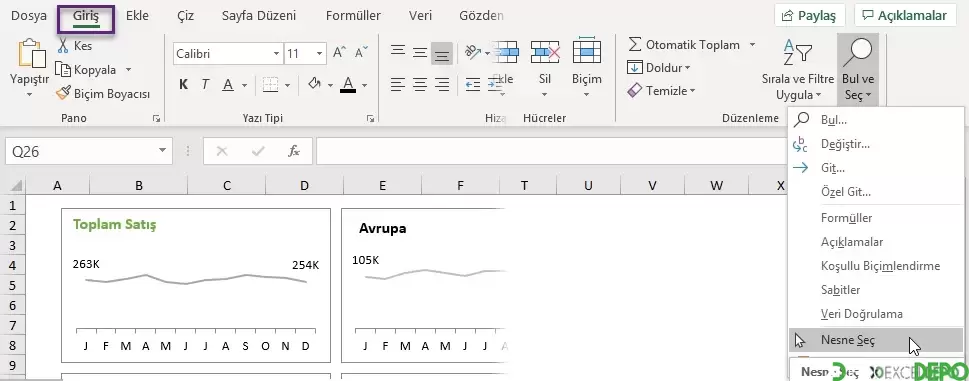Select the Toplam Satış chart
This screenshot has width=969, height=381.
tap(196, 285)
